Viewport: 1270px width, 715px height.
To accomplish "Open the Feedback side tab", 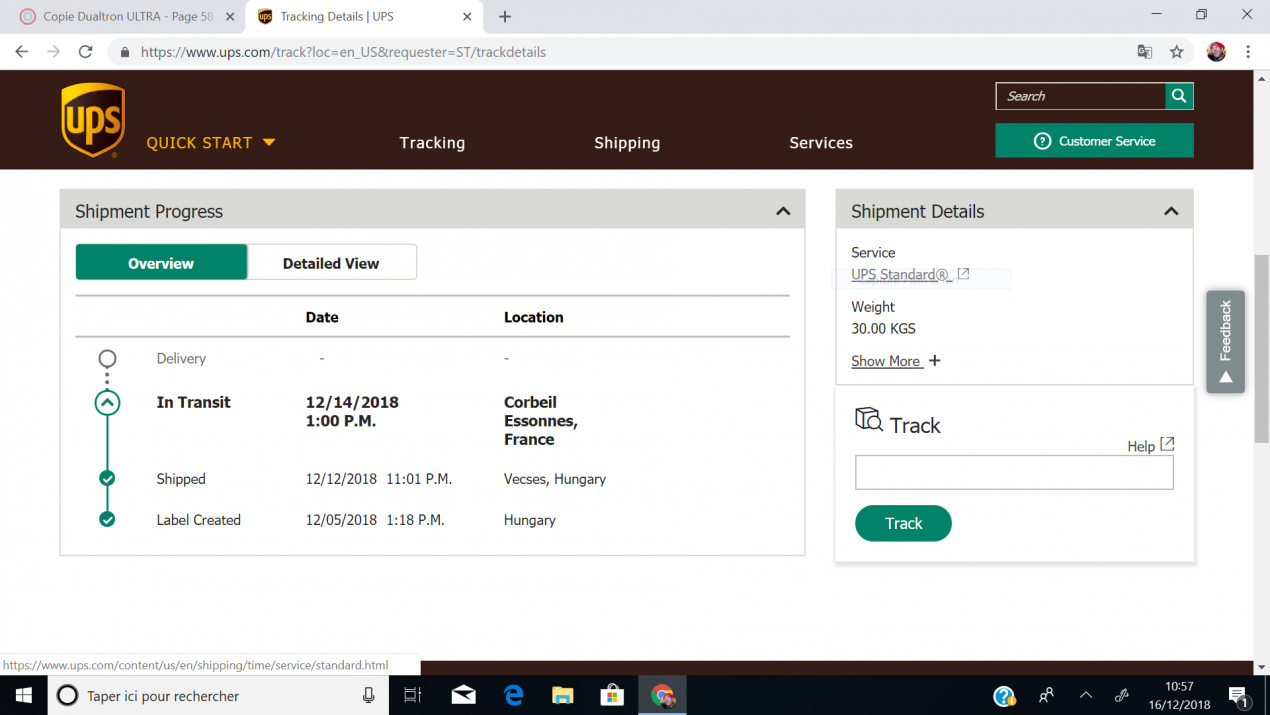I will [x=1225, y=342].
